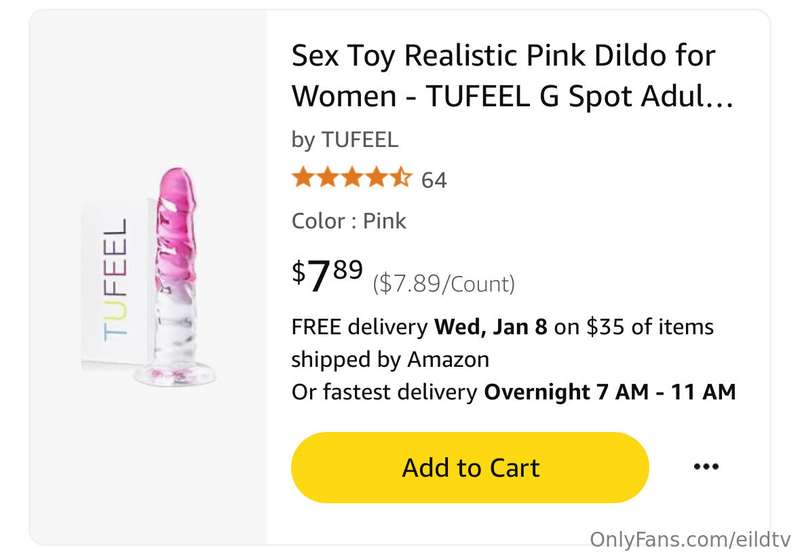
Task: Click 'Overnight 7 AM - 11 AM' delivery option
Action: [x=610, y=392]
